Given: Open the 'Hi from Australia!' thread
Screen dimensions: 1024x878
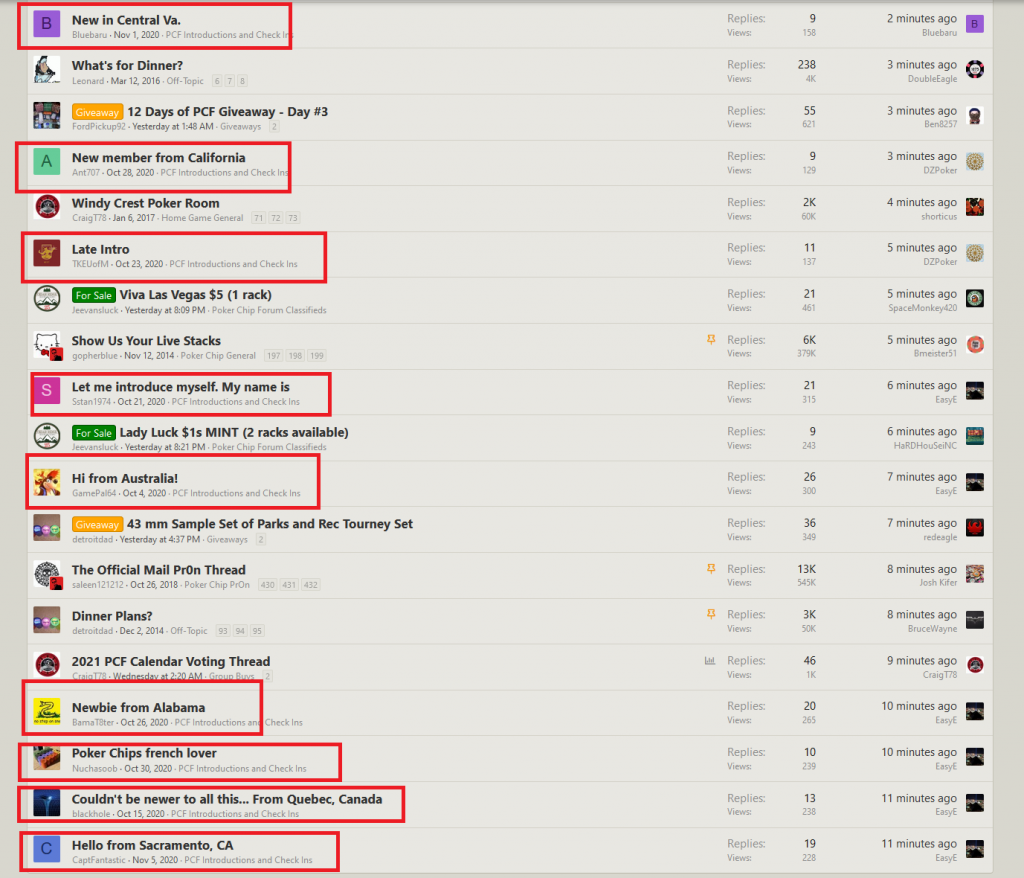Looking at the screenshot, I should [124, 478].
